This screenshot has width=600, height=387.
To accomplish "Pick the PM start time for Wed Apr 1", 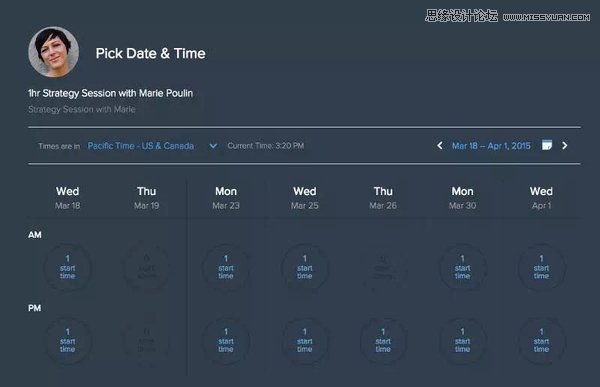I will tap(541, 340).
